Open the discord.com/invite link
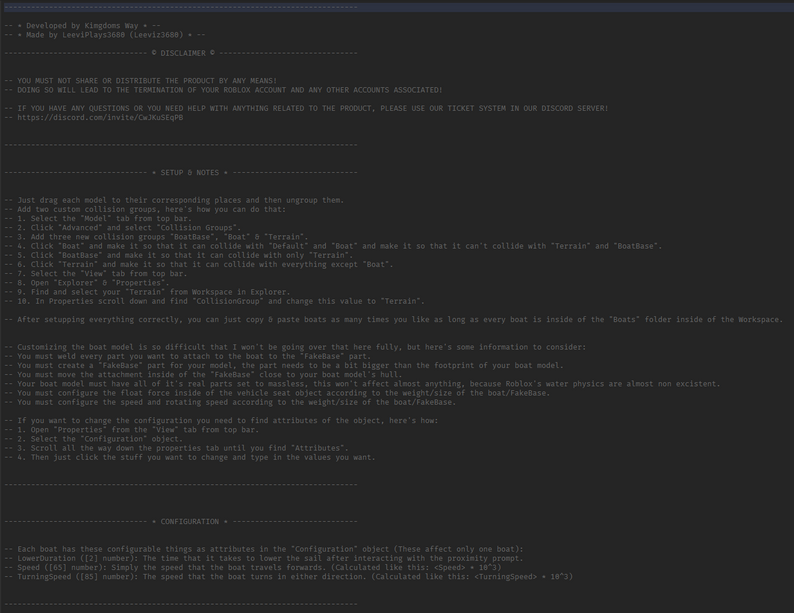The width and height of the screenshot is (794, 613). (100, 117)
